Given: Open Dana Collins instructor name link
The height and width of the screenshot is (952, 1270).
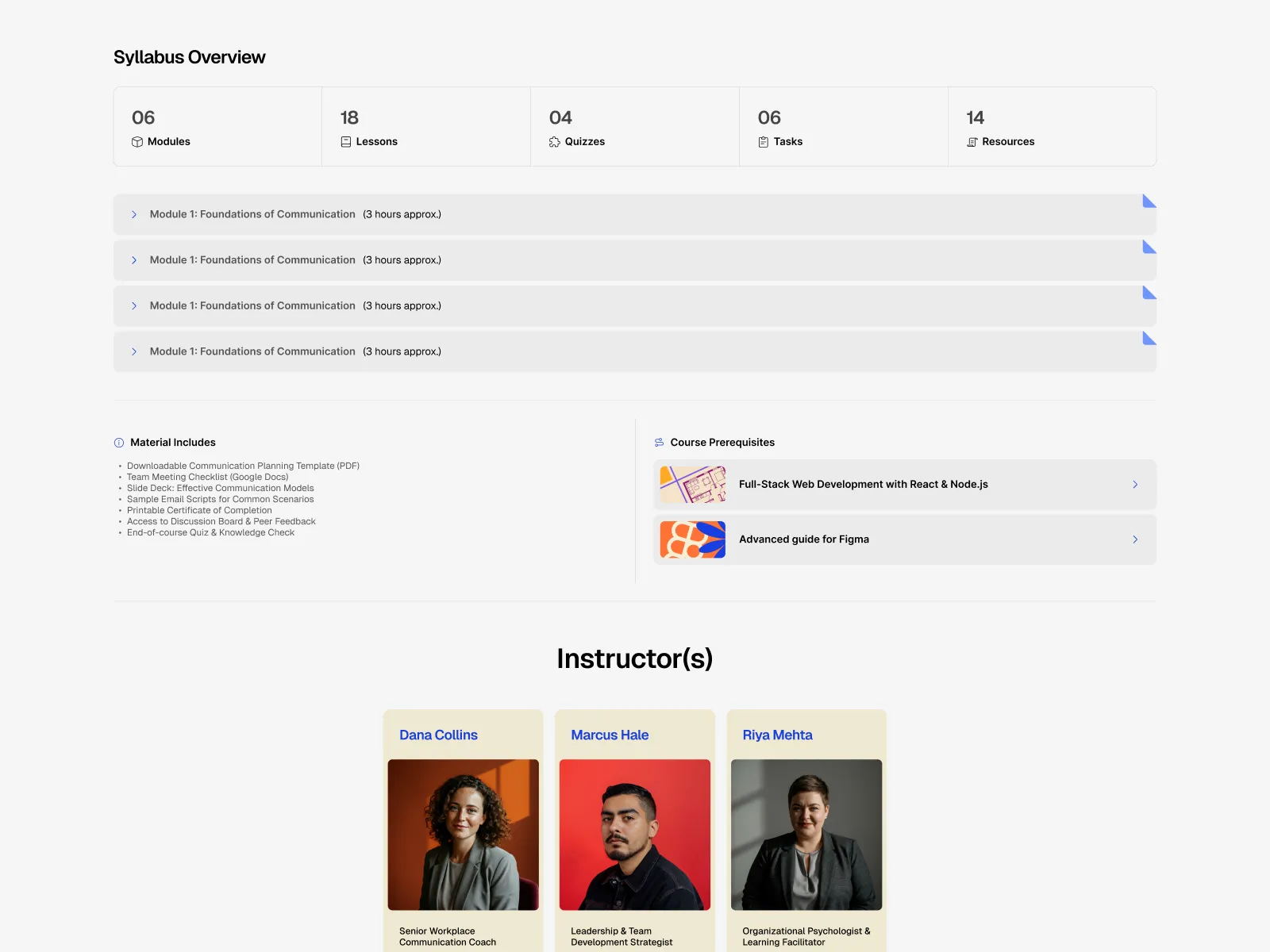Looking at the screenshot, I should (438, 735).
